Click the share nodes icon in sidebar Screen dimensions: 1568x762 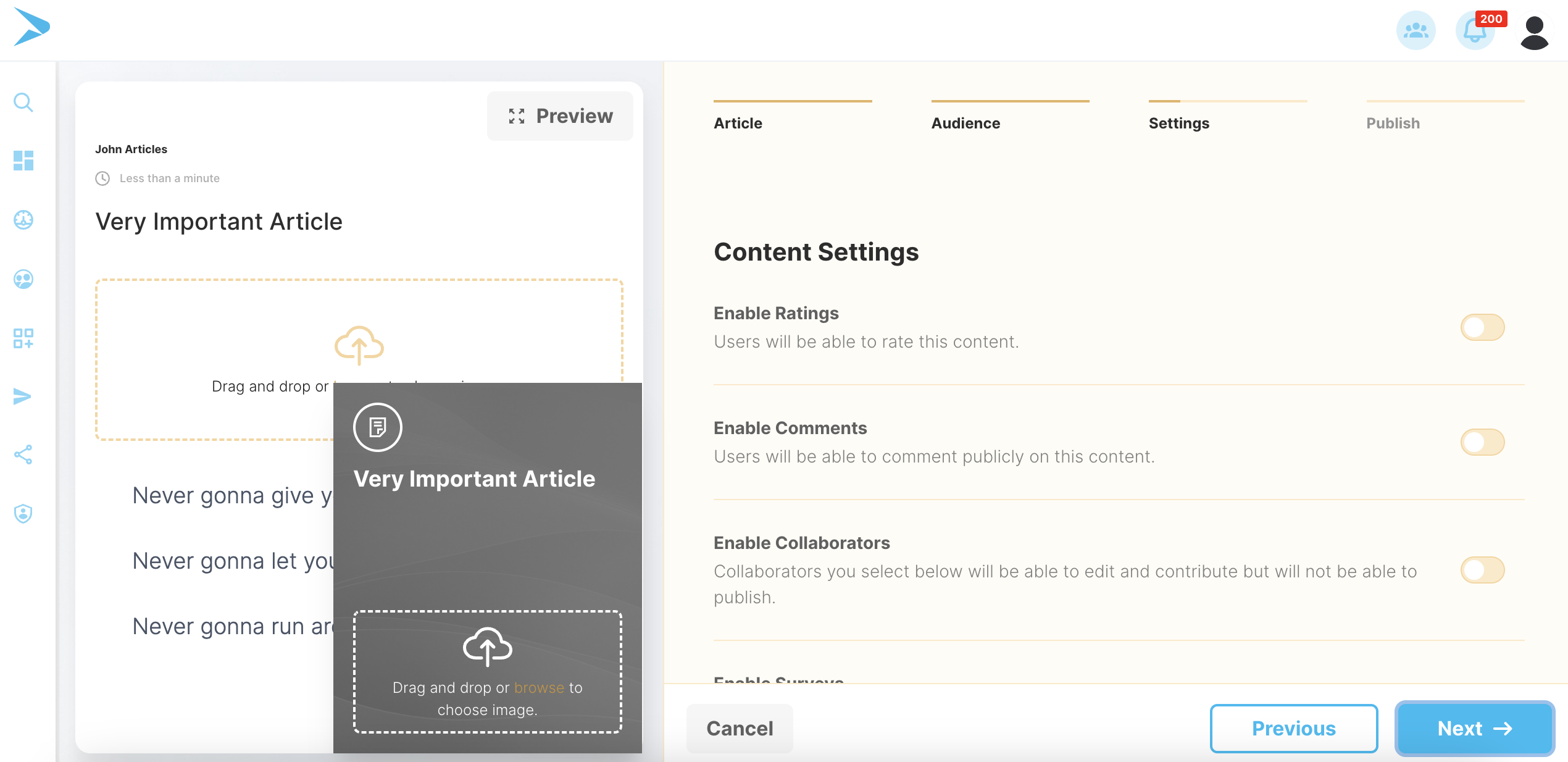(x=23, y=455)
